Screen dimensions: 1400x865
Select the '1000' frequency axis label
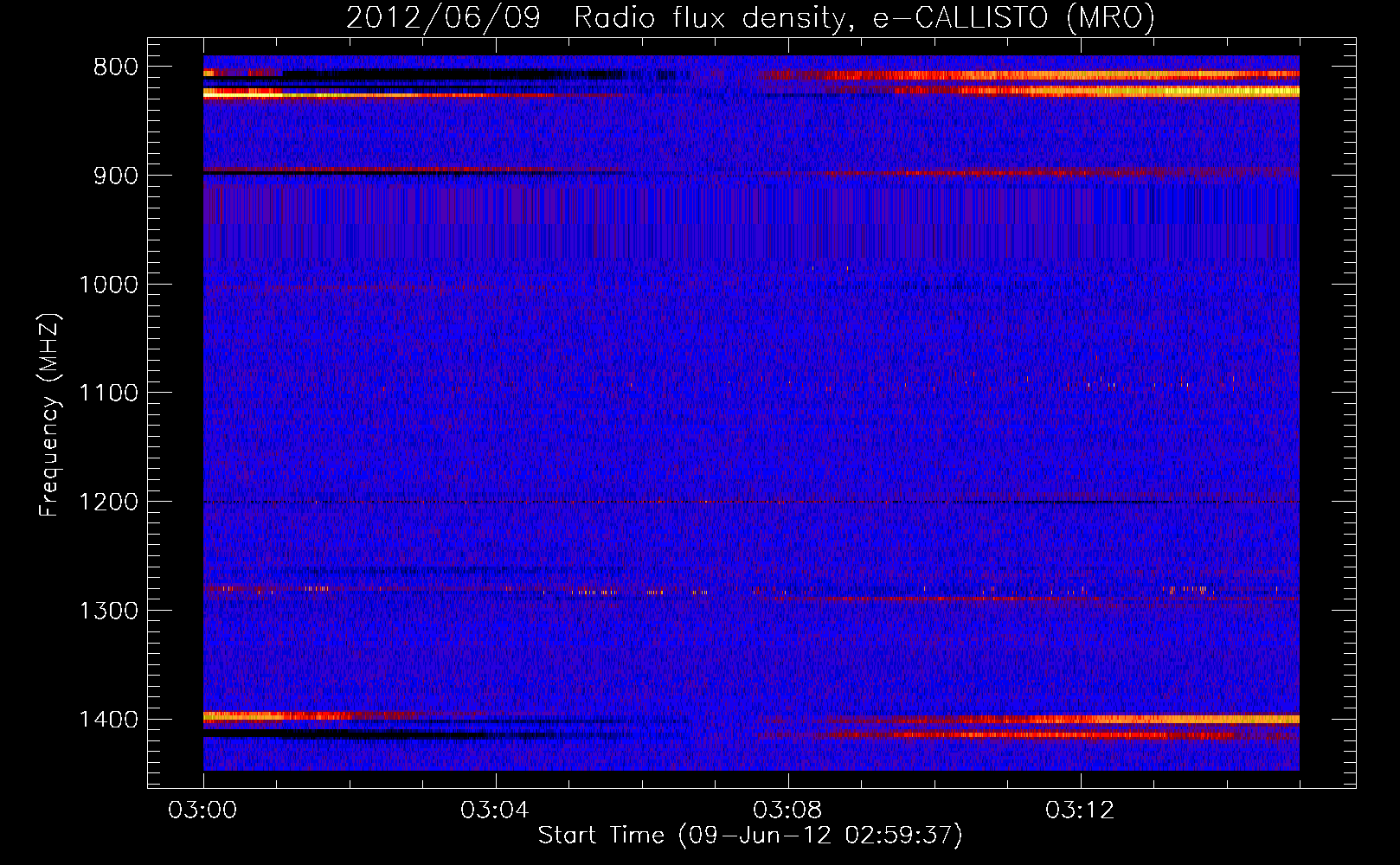point(108,285)
